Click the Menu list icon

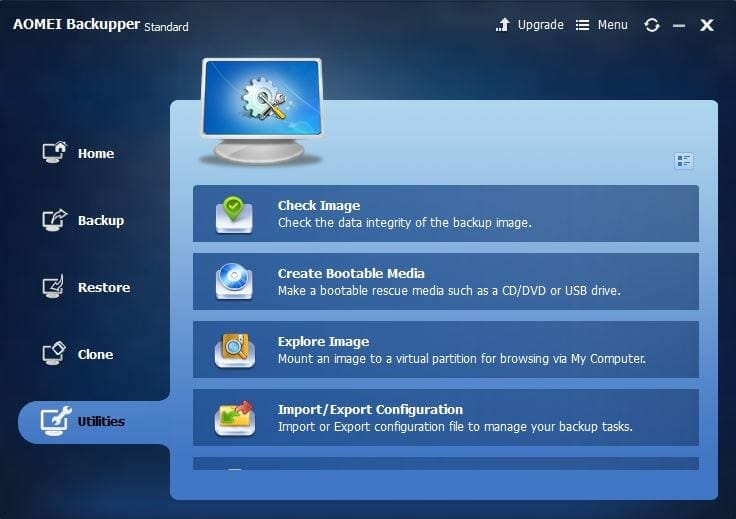point(583,25)
